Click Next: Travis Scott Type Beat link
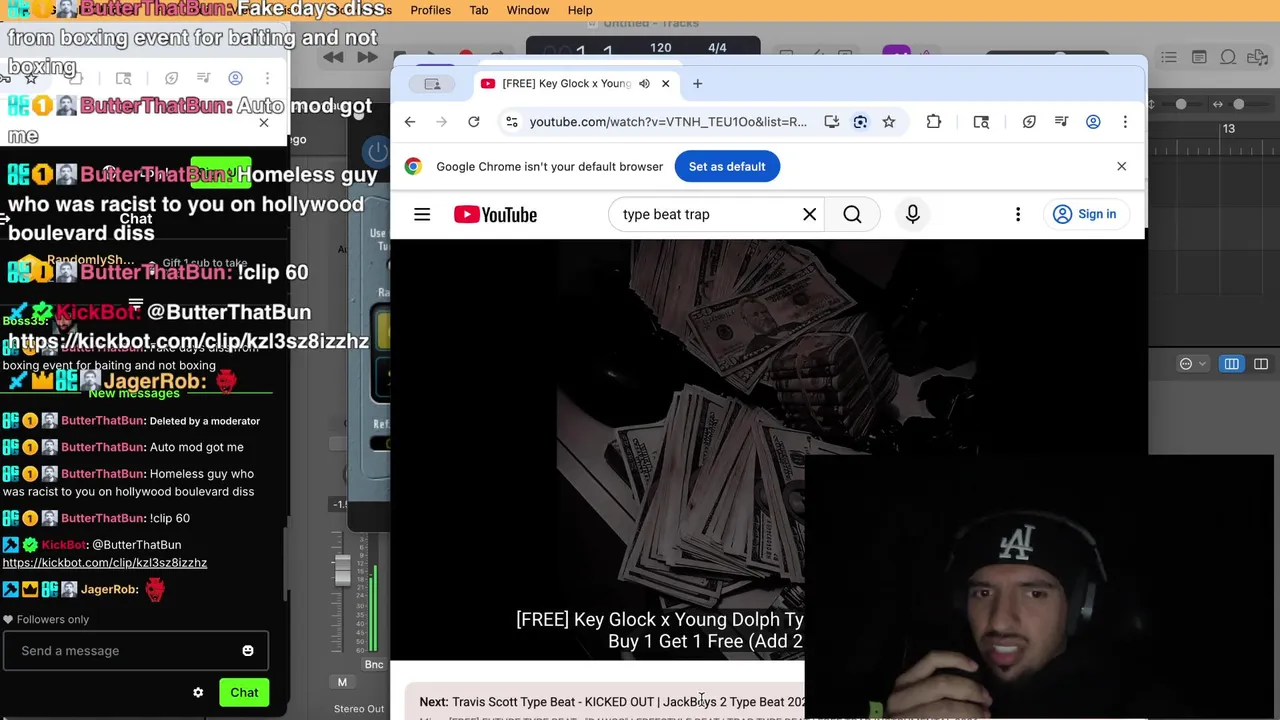 point(611,702)
